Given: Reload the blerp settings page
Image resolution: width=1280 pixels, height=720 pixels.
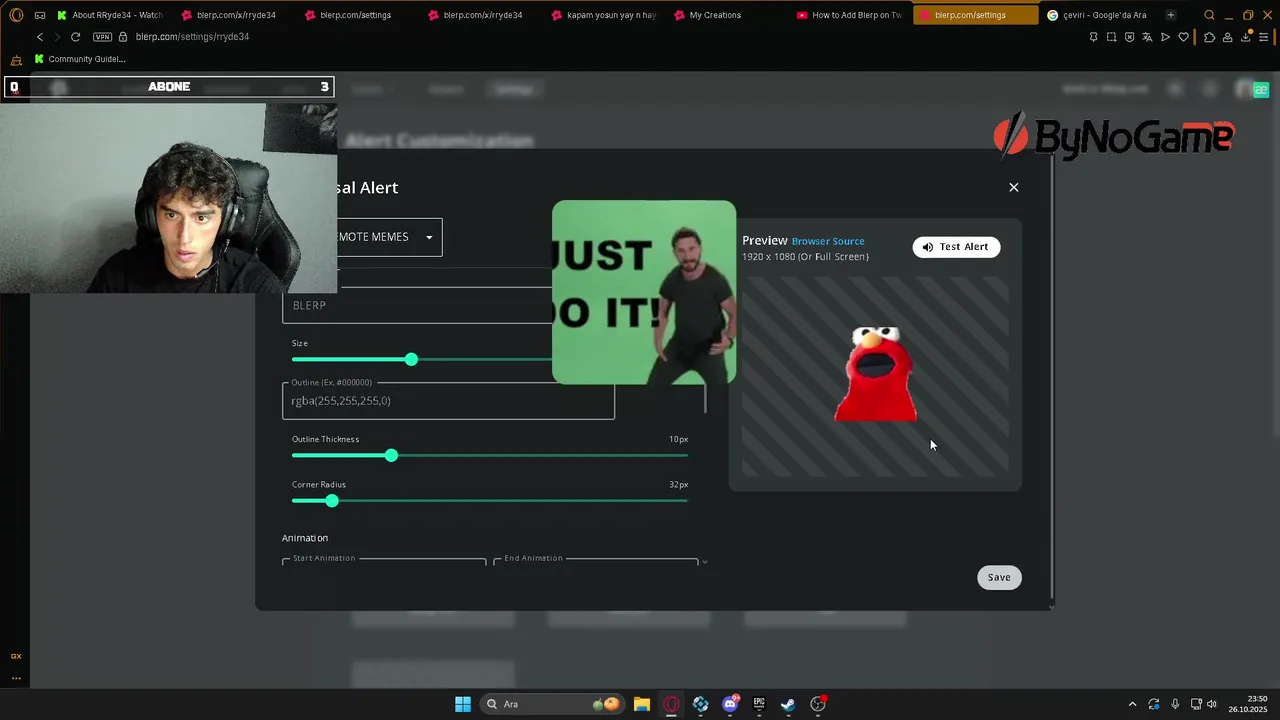Looking at the screenshot, I should [75, 37].
